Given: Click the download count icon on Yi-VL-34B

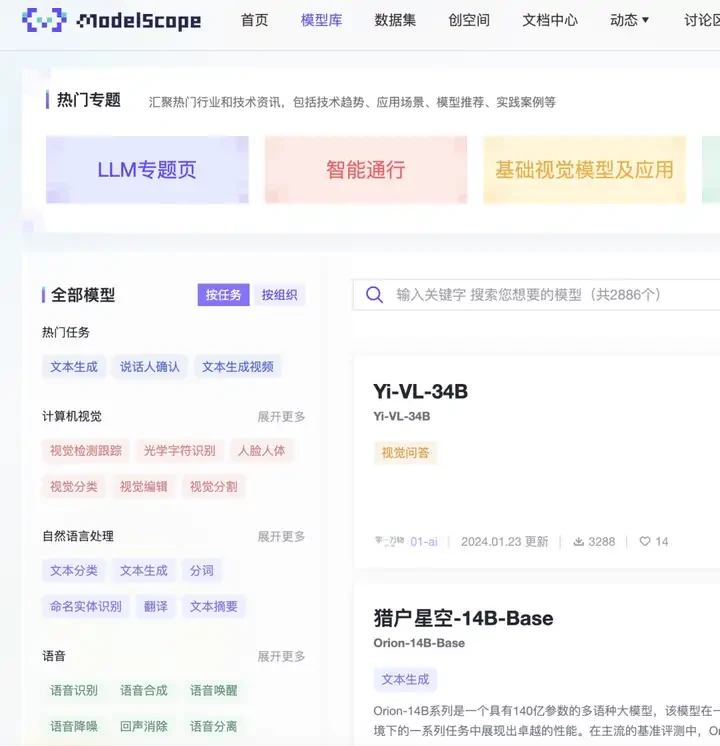Looking at the screenshot, I should (x=579, y=541).
